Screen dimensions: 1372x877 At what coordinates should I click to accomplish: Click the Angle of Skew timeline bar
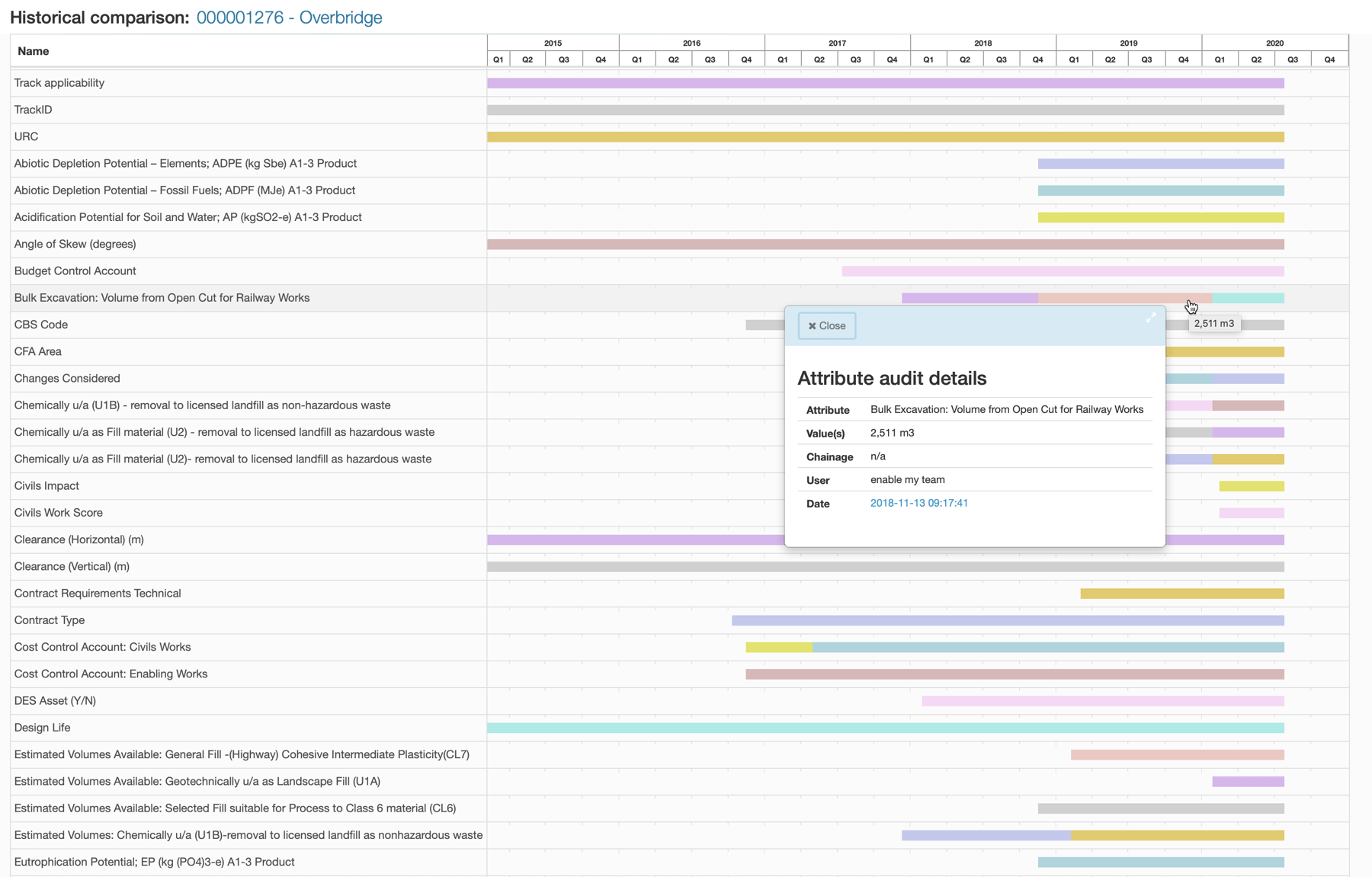[x=886, y=245]
